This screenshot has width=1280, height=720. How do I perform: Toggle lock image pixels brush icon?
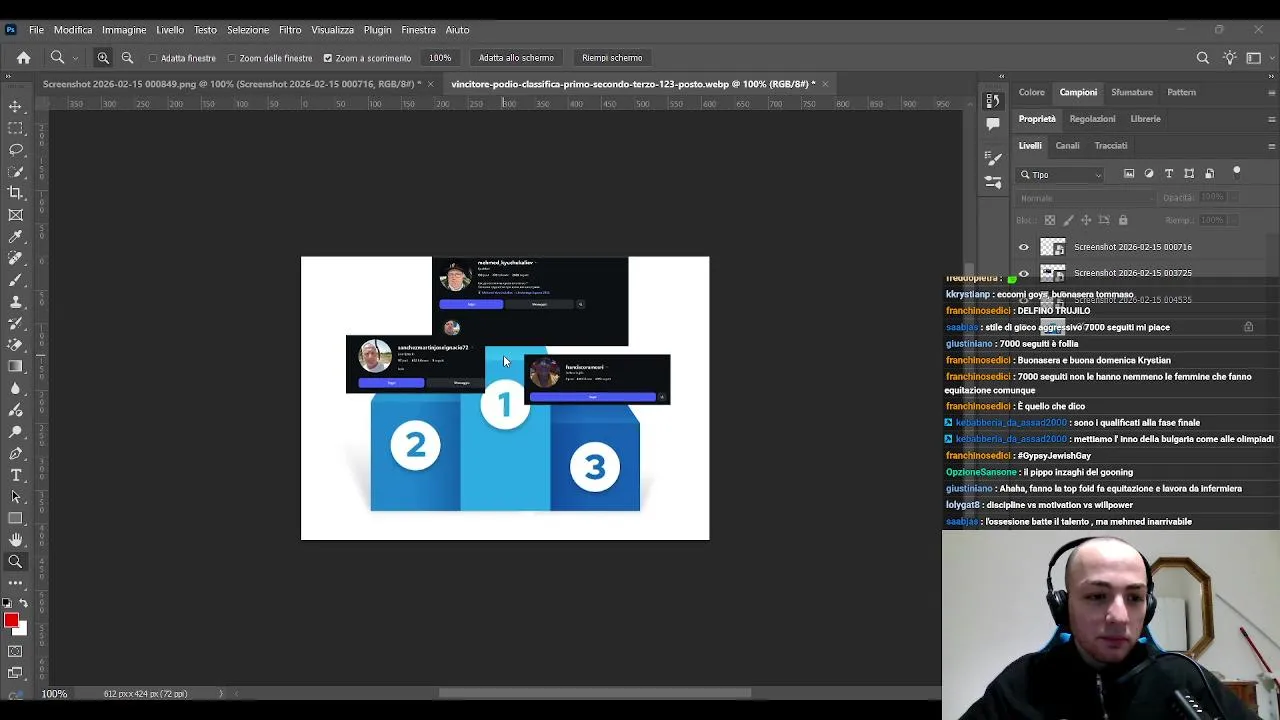1068,220
